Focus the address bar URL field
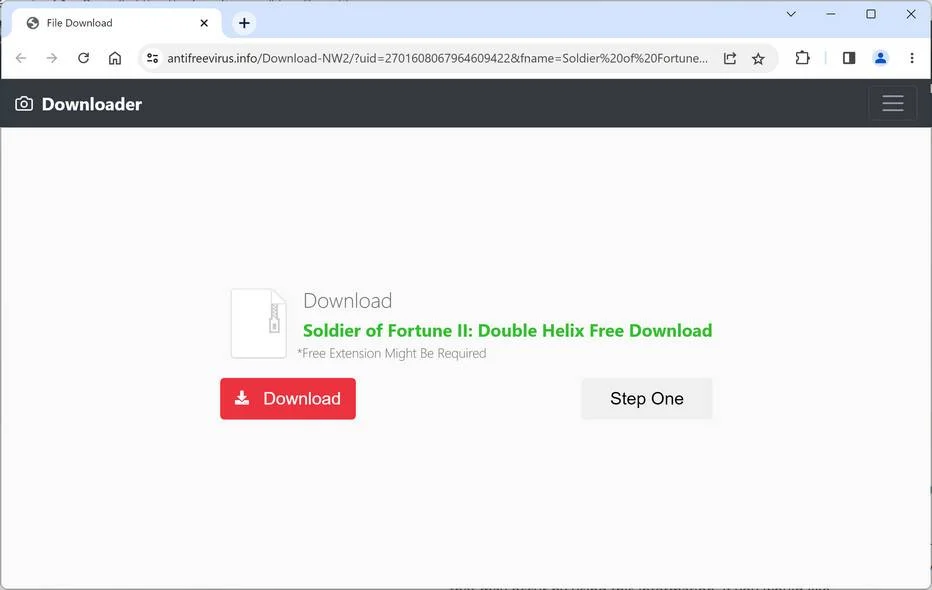 (x=437, y=58)
